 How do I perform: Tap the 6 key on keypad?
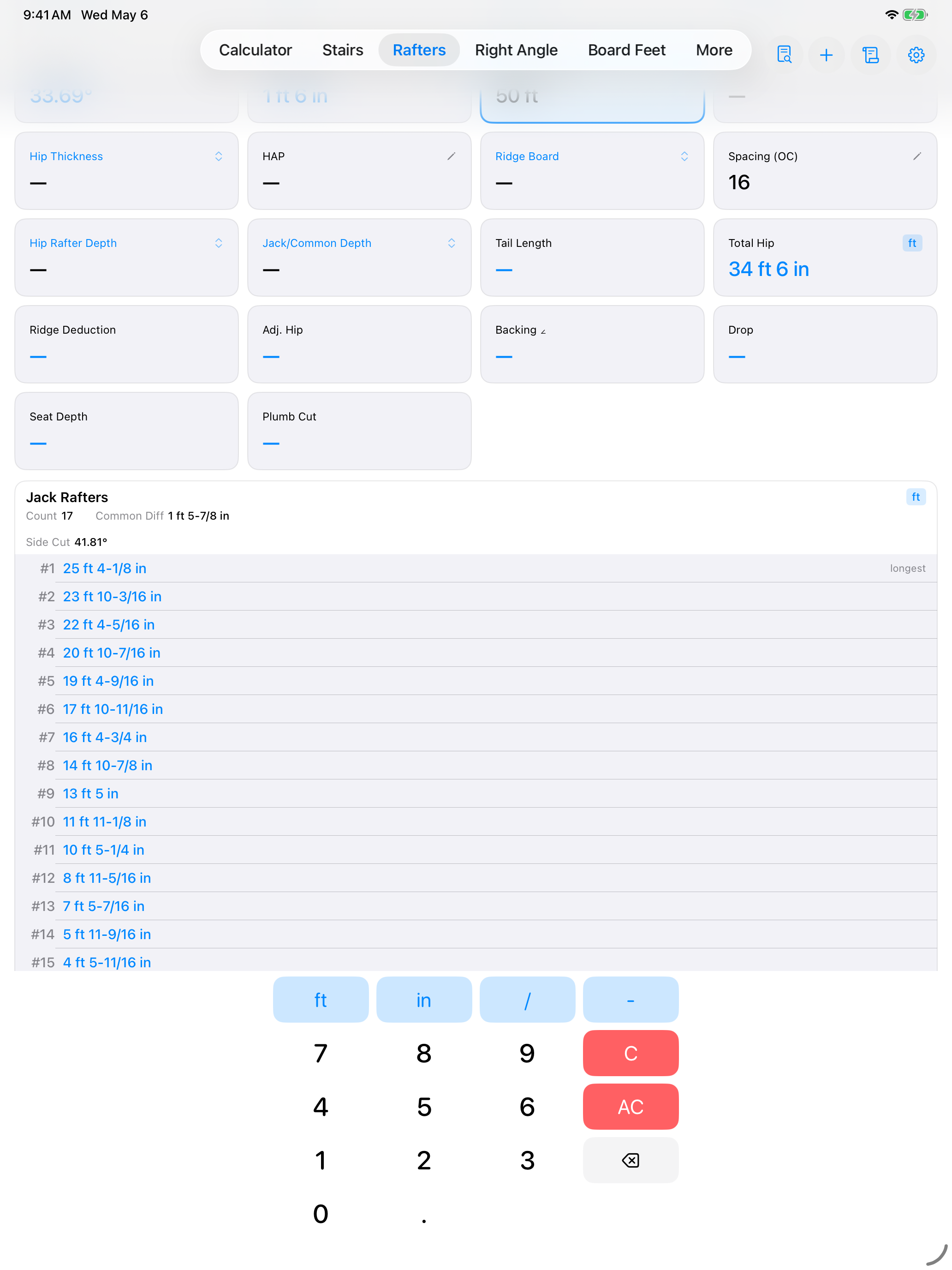pyautogui.click(x=527, y=1106)
